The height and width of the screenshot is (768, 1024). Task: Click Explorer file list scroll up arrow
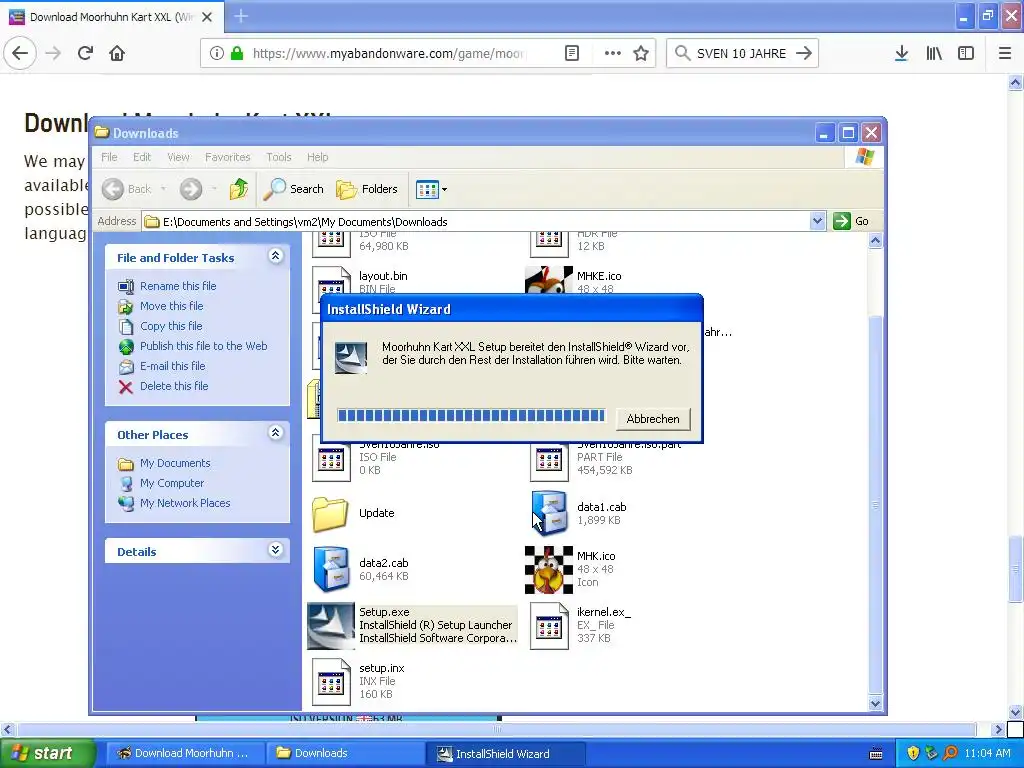(x=875, y=240)
